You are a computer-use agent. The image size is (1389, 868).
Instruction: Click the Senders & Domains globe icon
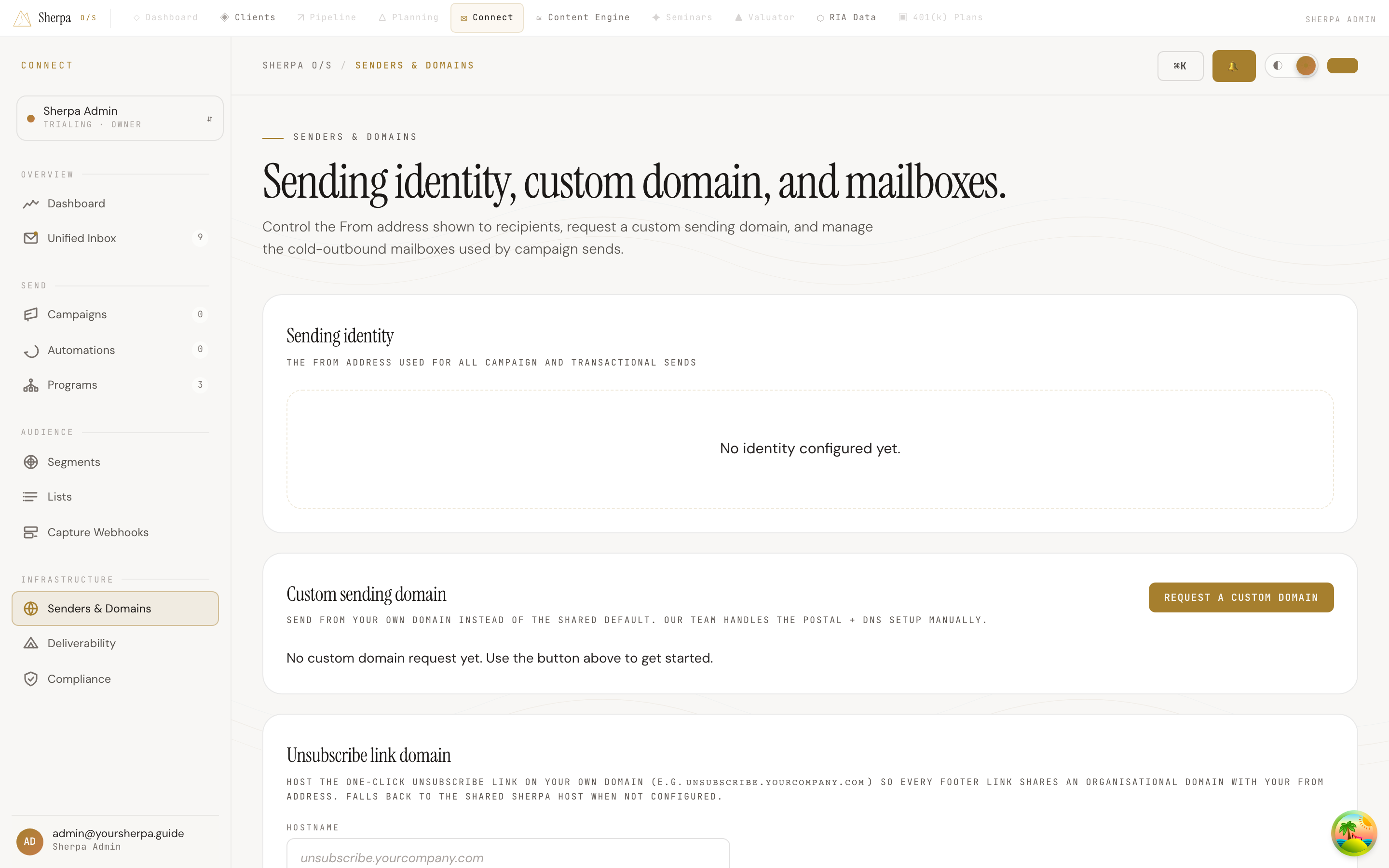31,609
